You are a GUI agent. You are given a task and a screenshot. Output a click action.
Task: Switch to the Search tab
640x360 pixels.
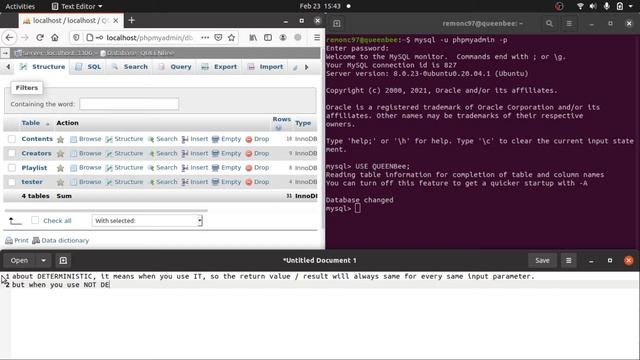(130, 67)
